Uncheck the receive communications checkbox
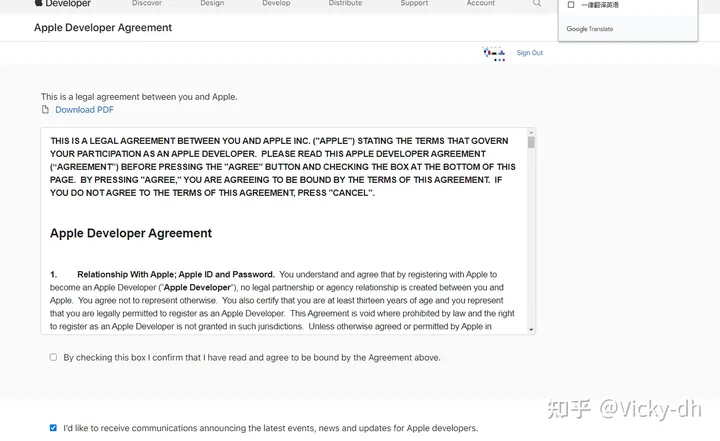The width and height of the screenshot is (720, 441). click(x=53, y=428)
